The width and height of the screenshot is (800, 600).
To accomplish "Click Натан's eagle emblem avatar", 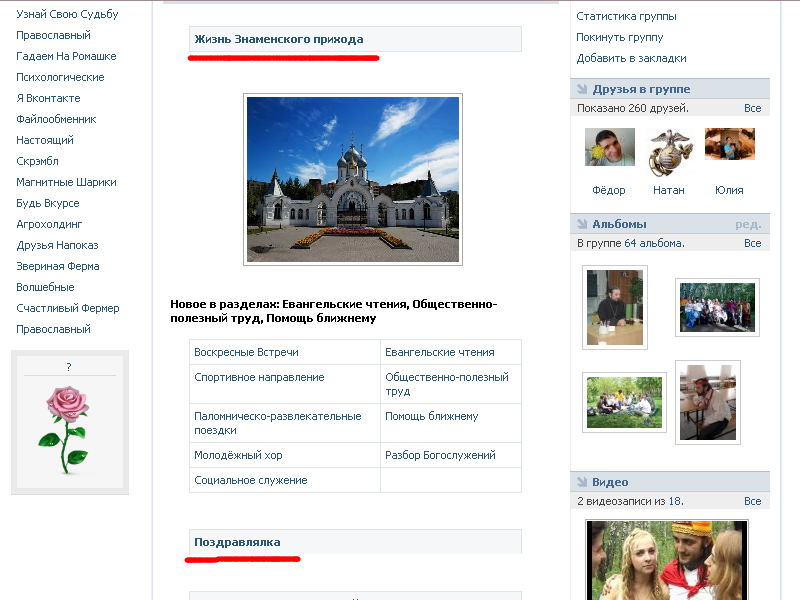I will tap(670, 152).
